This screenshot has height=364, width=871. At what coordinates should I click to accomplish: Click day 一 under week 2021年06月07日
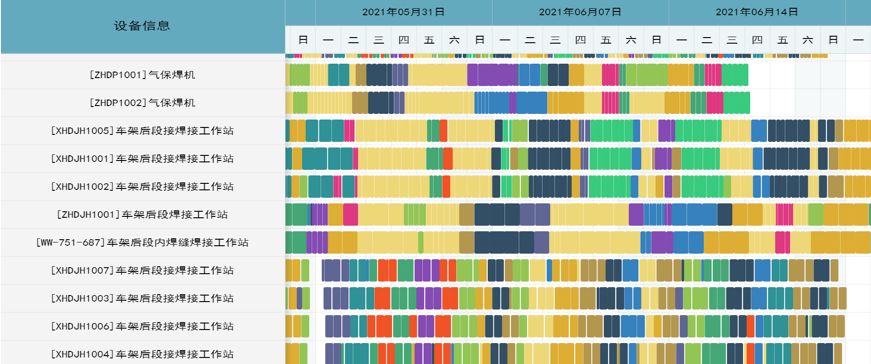point(505,39)
